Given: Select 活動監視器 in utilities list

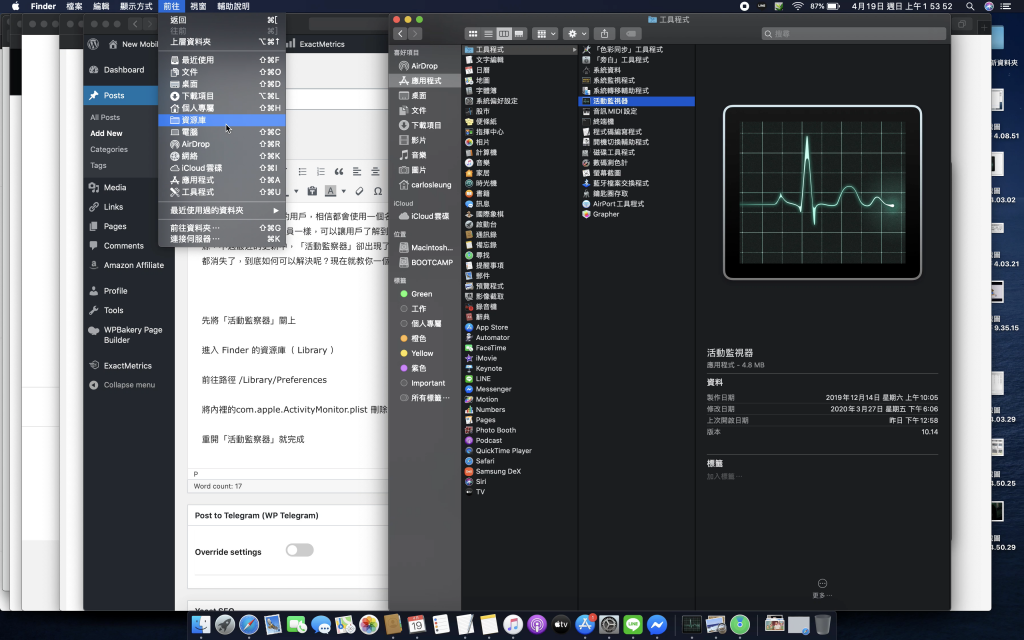Looking at the screenshot, I should tap(637, 101).
